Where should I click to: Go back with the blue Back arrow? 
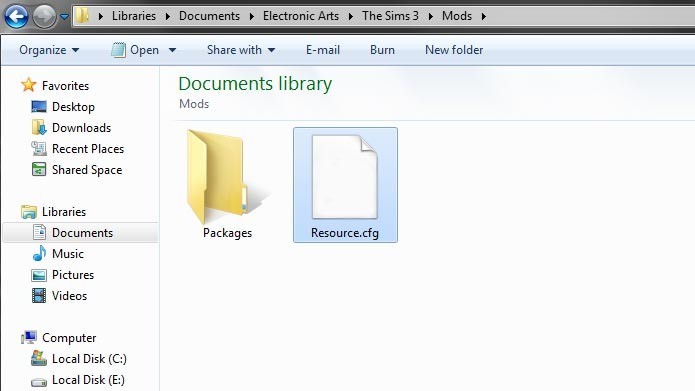point(16,17)
